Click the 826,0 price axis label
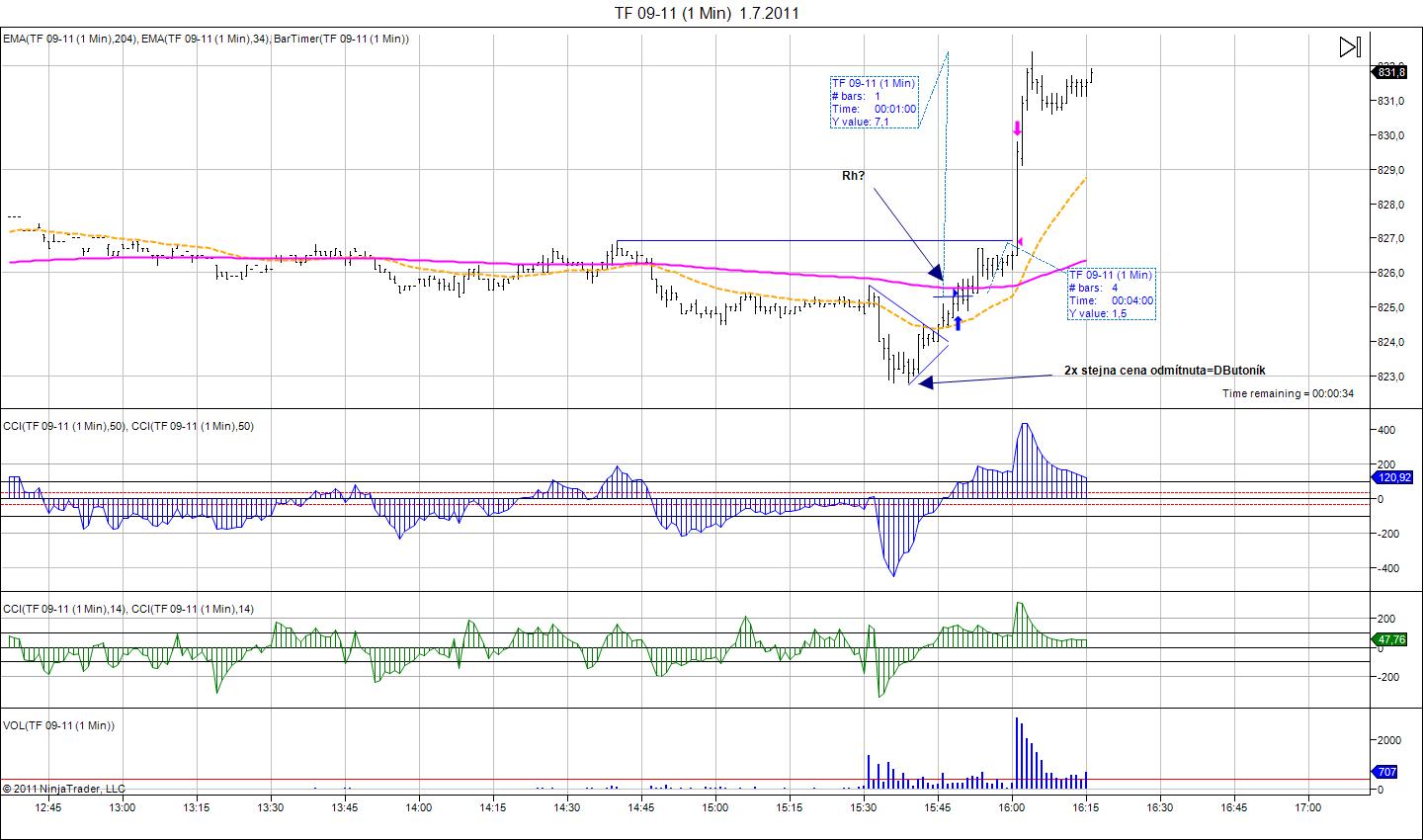 (1391, 273)
